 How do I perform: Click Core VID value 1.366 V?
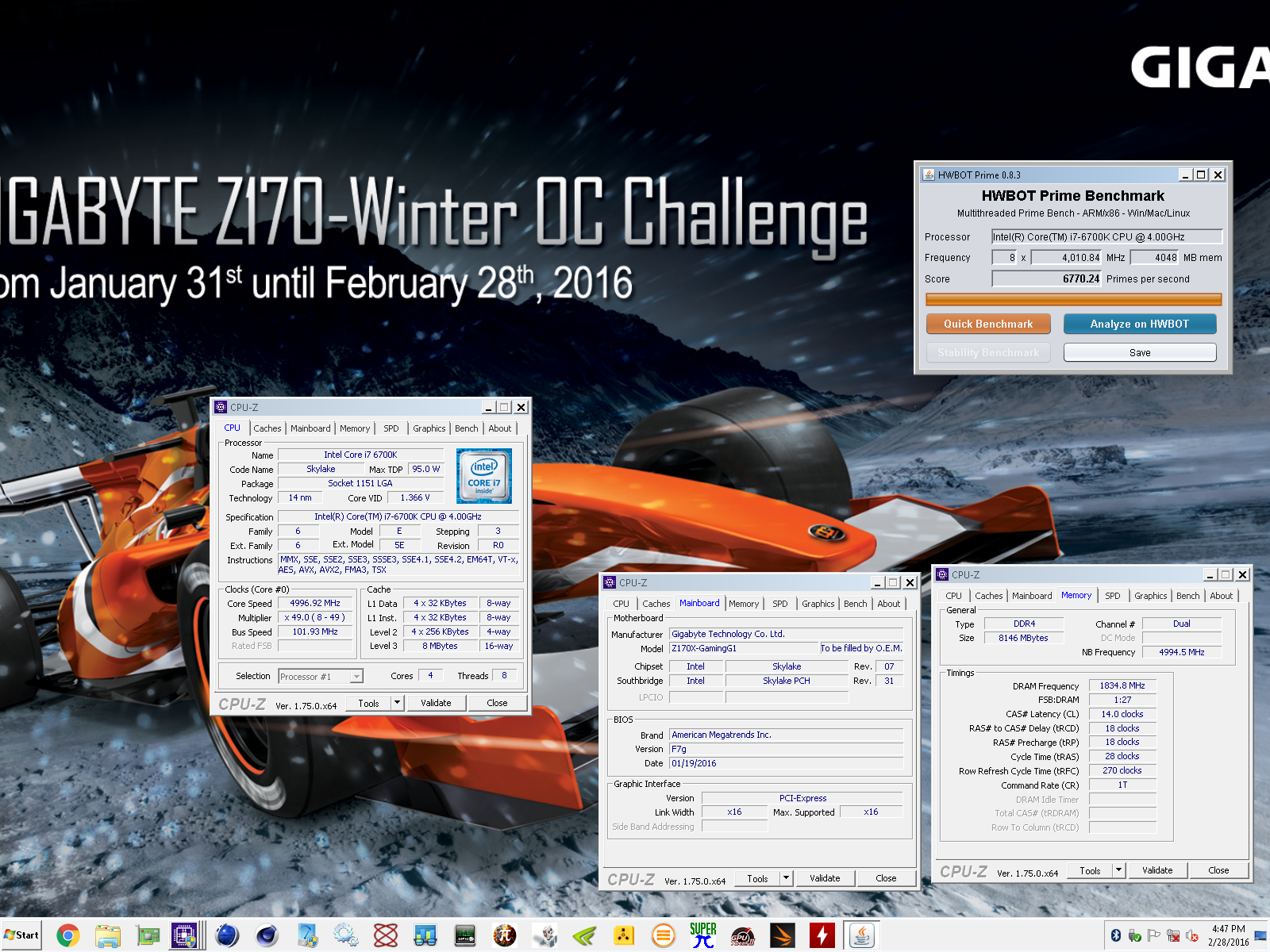pos(415,497)
